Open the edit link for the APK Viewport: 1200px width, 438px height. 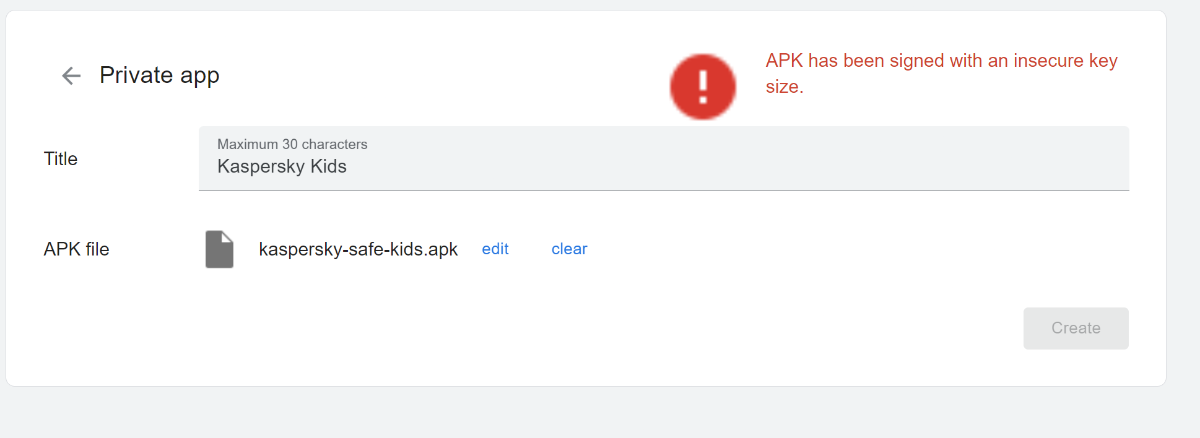(495, 249)
